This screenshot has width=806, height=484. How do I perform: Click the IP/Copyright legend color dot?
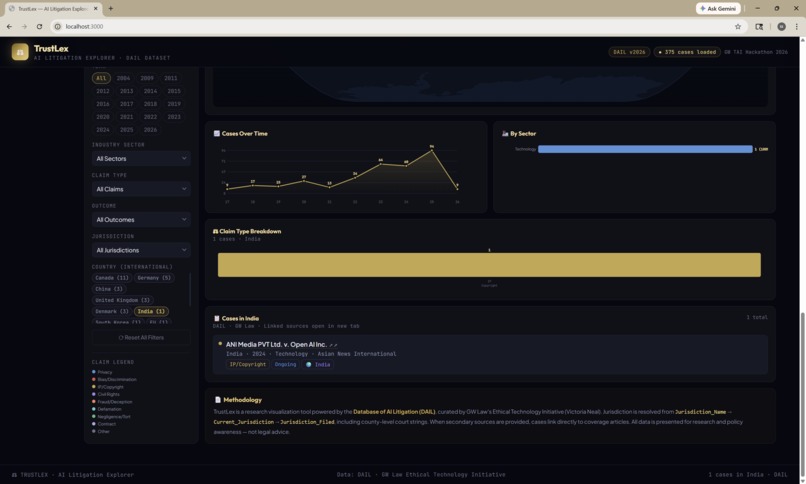point(94,387)
